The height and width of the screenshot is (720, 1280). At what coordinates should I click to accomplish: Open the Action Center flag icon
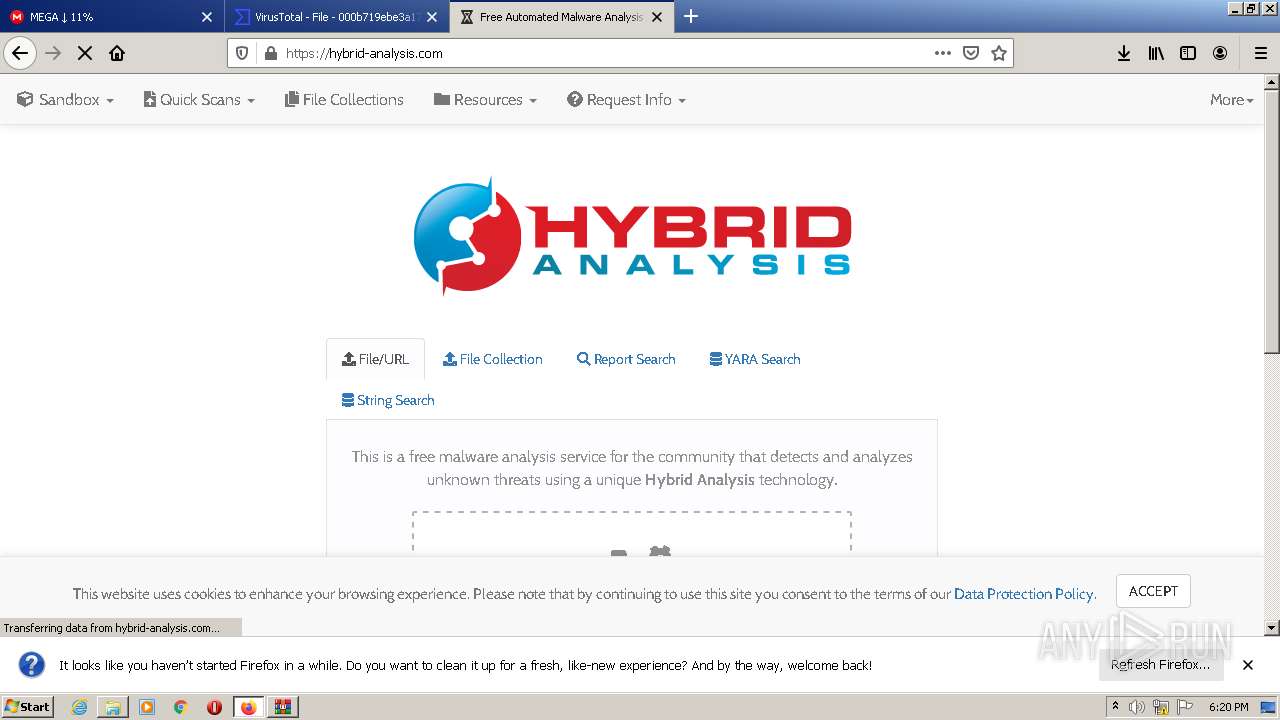point(1185,707)
